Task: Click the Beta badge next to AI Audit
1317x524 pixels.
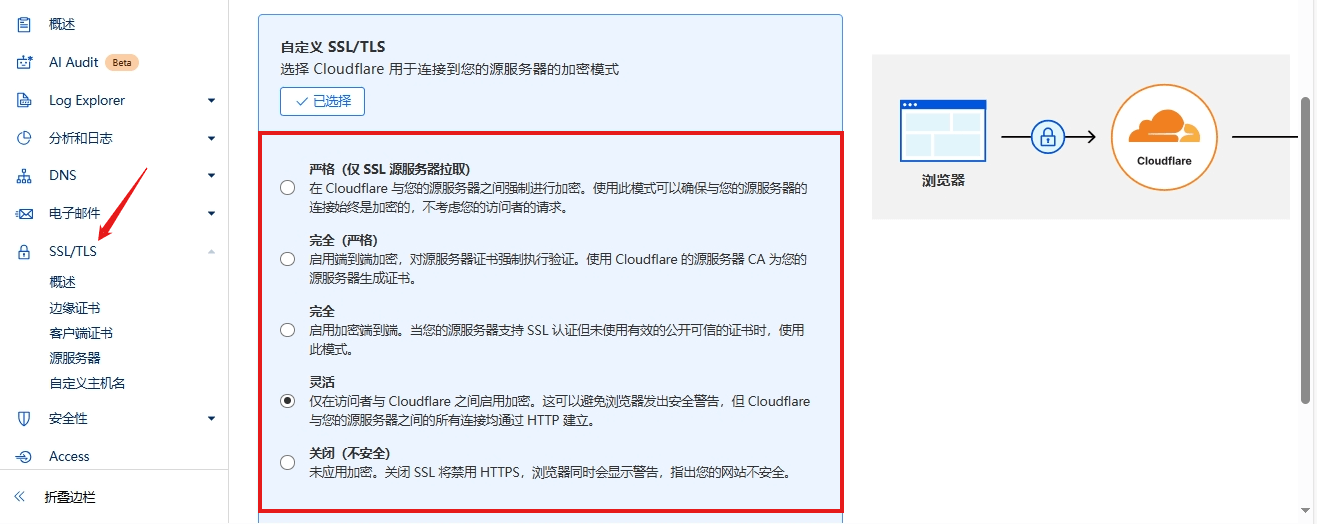Action: (x=122, y=62)
